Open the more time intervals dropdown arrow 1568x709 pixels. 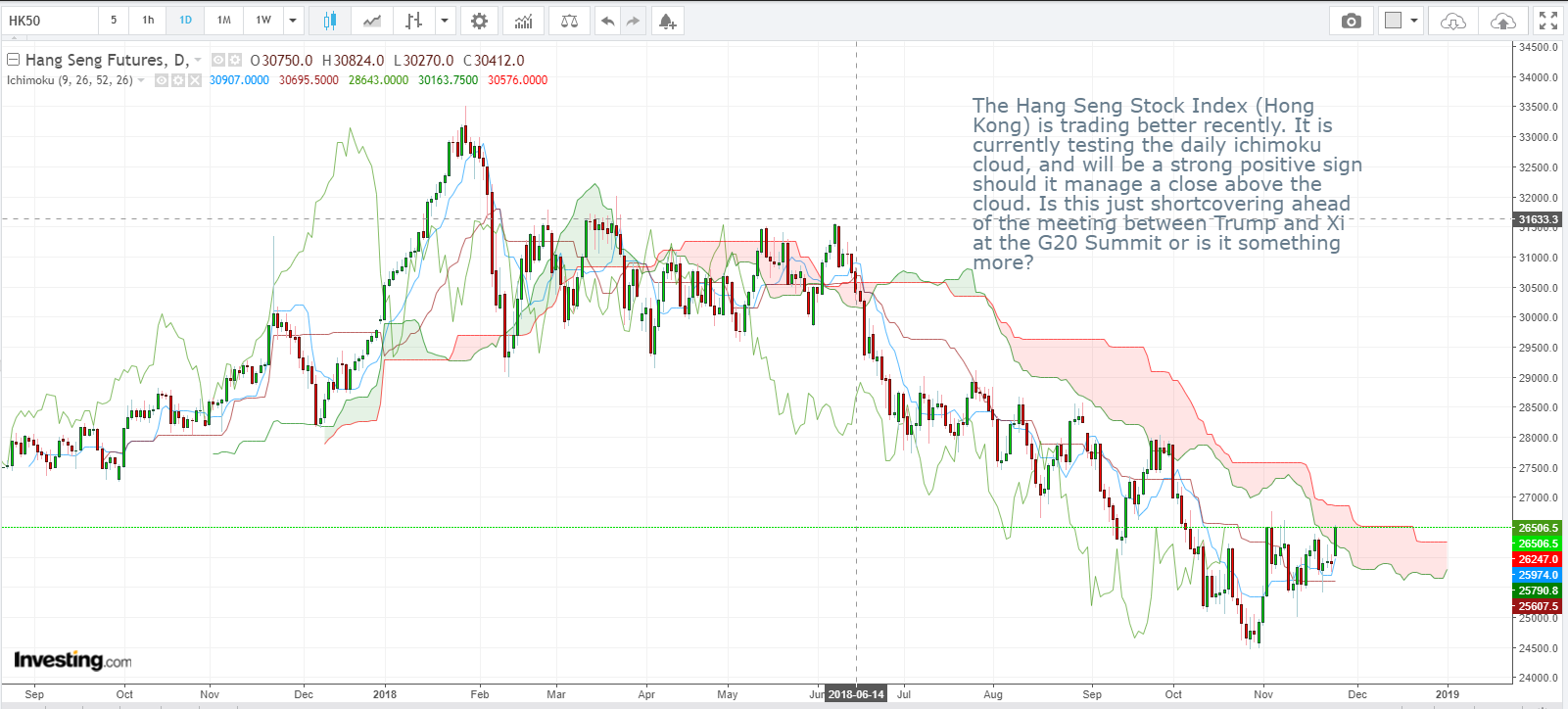click(293, 21)
